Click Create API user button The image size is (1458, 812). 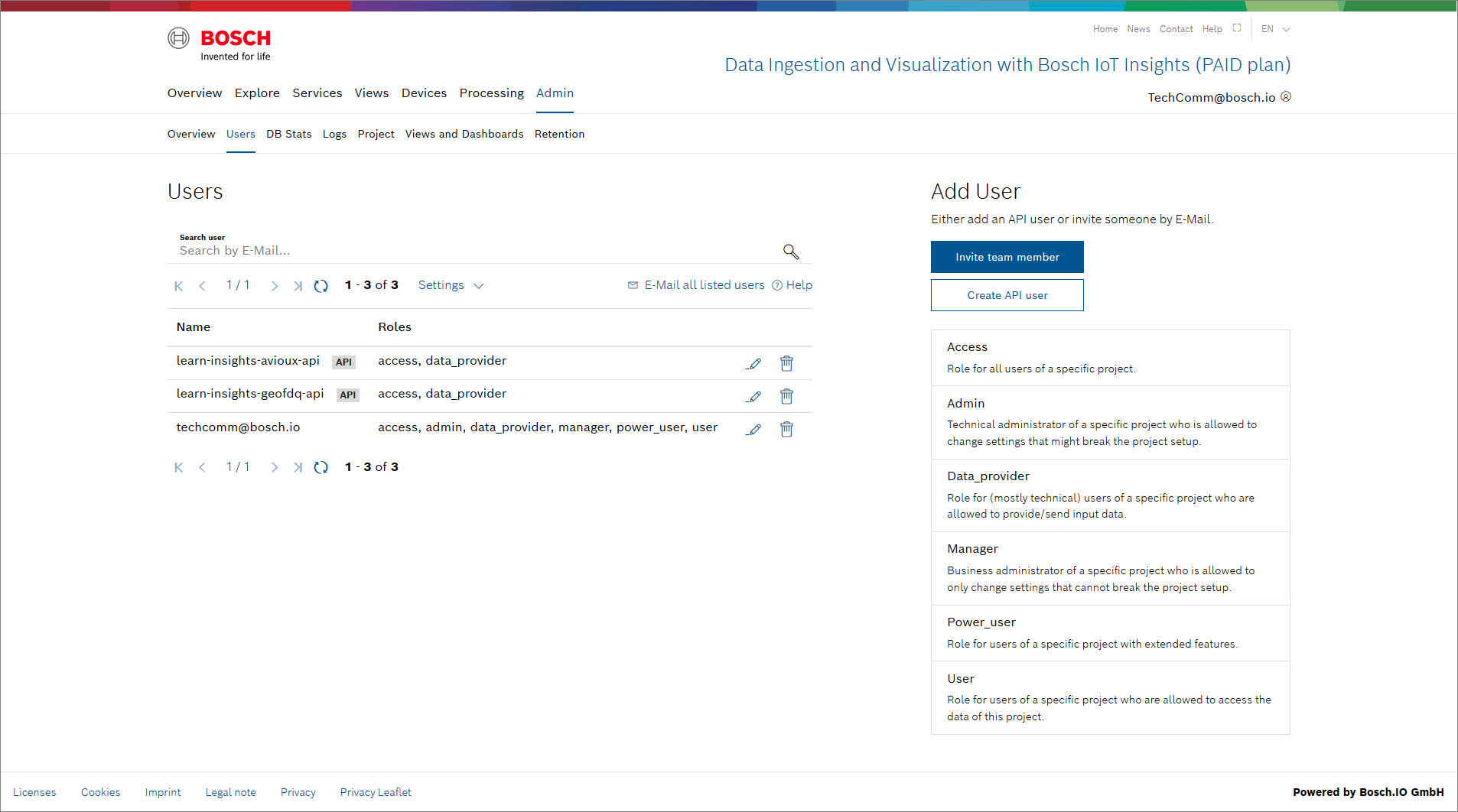click(1007, 295)
